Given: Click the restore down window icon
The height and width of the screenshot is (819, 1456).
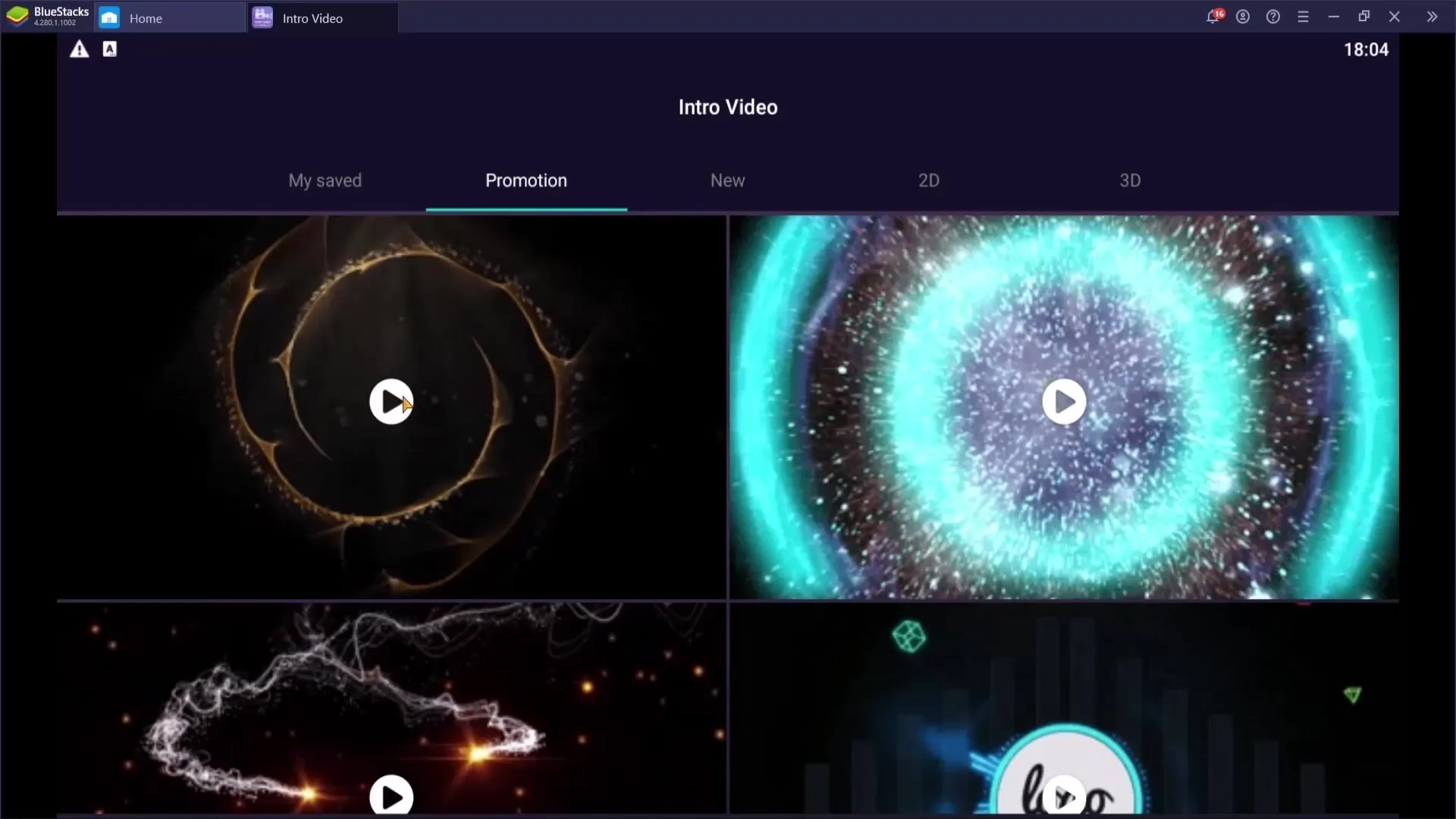Looking at the screenshot, I should pyautogui.click(x=1364, y=17).
